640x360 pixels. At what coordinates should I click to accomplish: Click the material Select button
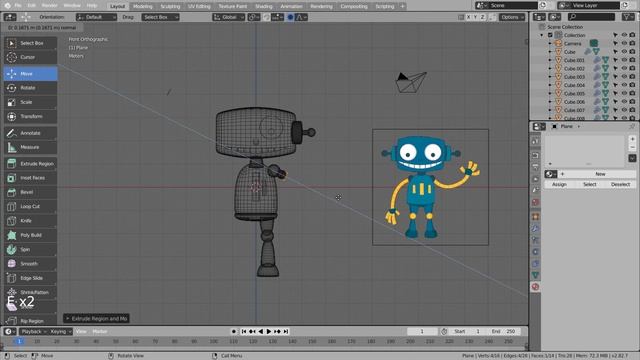pos(589,184)
